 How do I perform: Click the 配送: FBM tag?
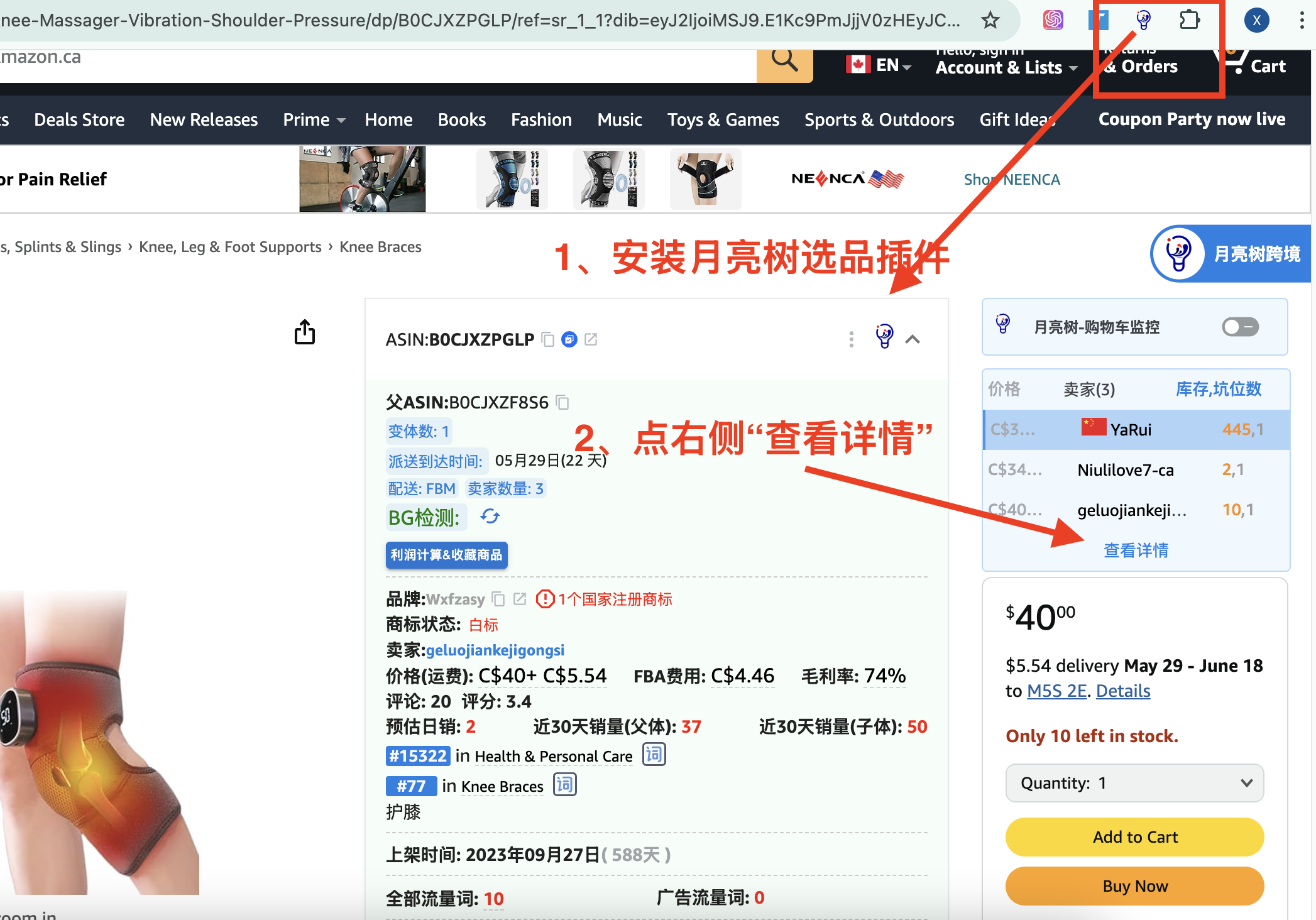pyautogui.click(x=422, y=488)
